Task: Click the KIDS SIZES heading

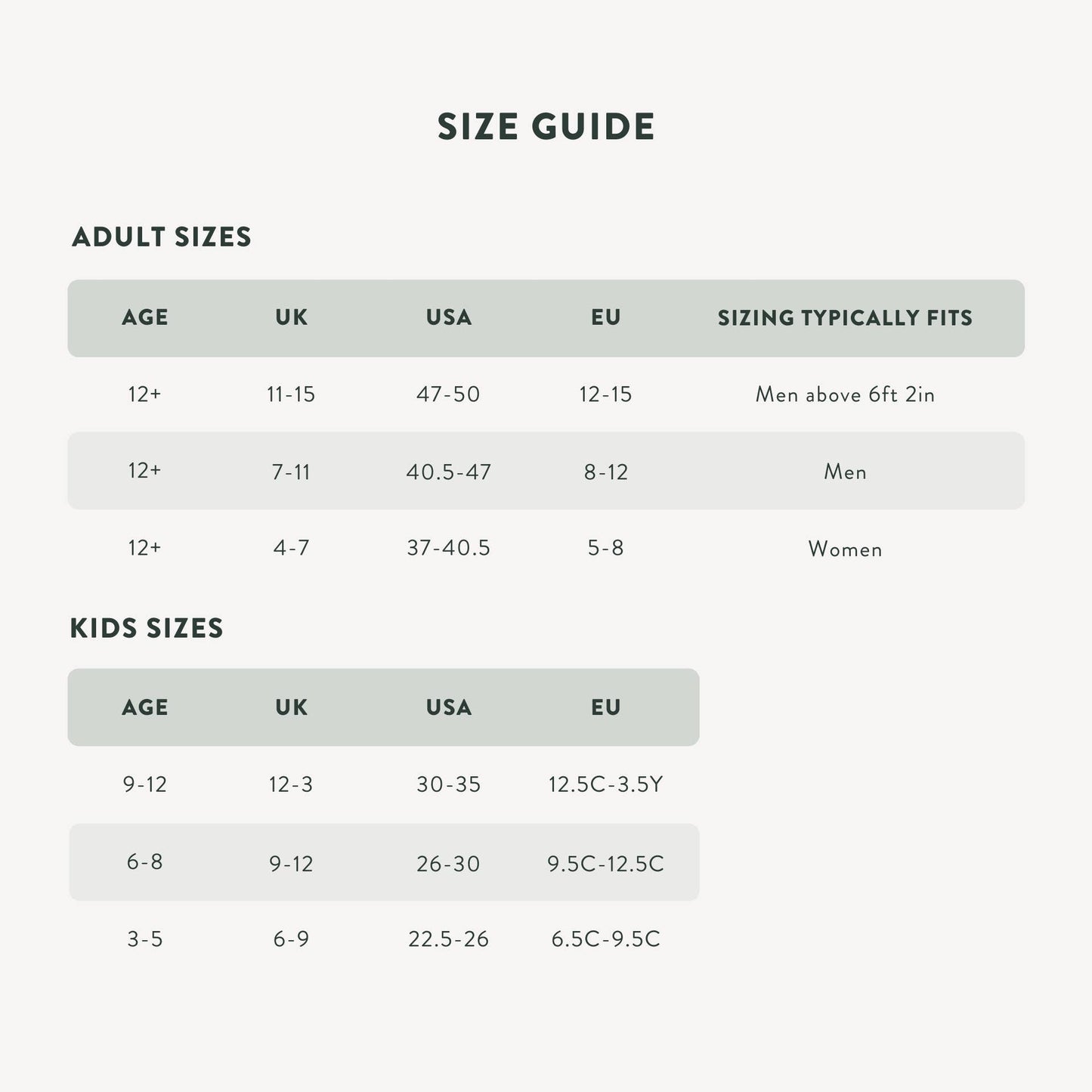Action: (147, 628)
